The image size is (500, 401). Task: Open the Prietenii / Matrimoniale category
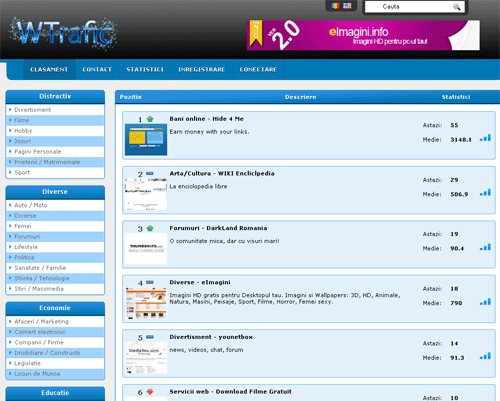[55, 162]
